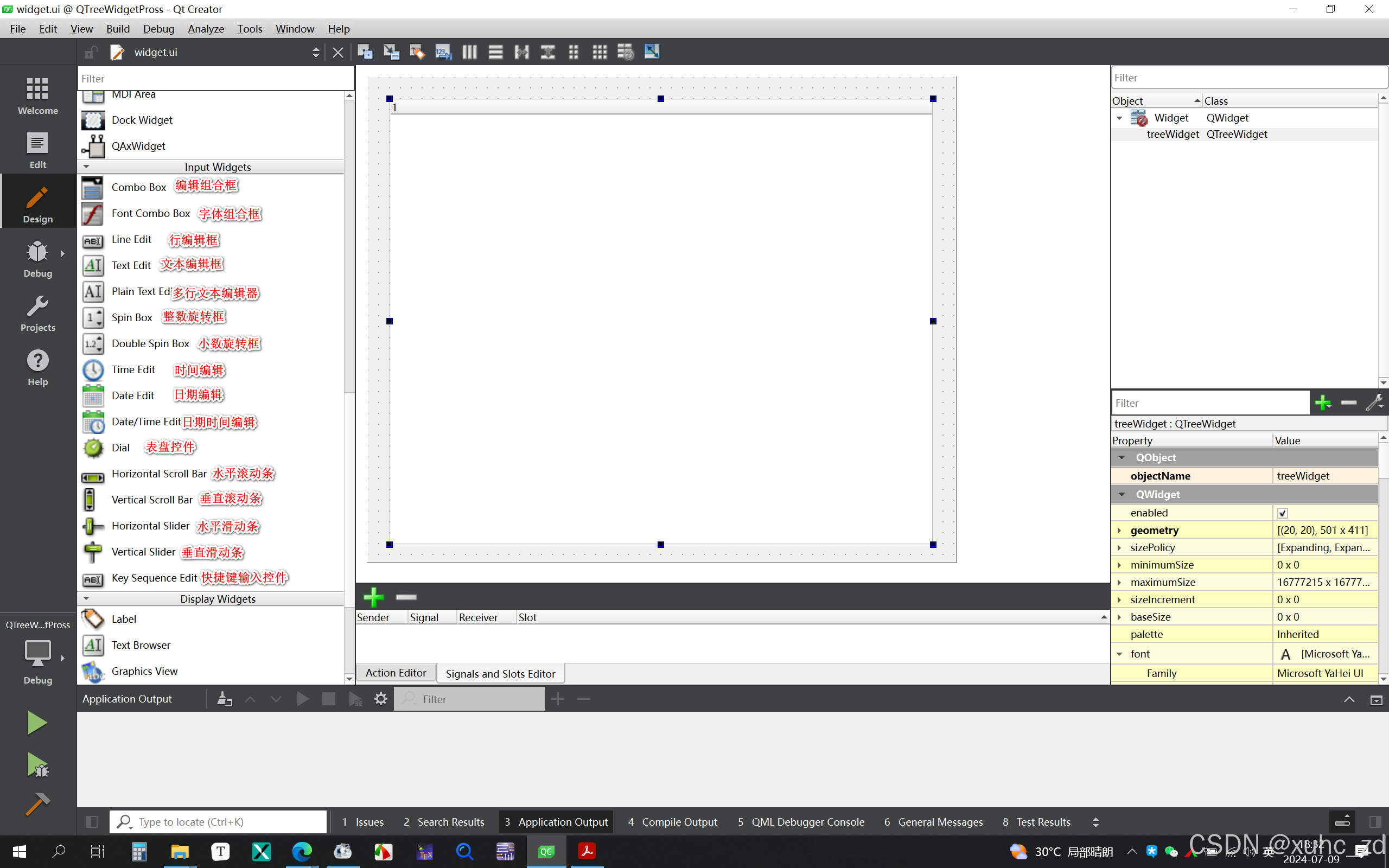Click Lay Out Vertically toolbar icon
The height and width of the screenshot is (868, 1389).
[495, 52]
